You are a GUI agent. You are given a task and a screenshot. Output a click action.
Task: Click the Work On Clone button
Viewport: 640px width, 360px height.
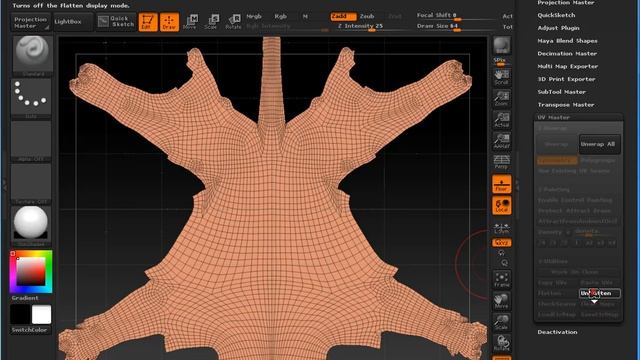pos(578,272)
